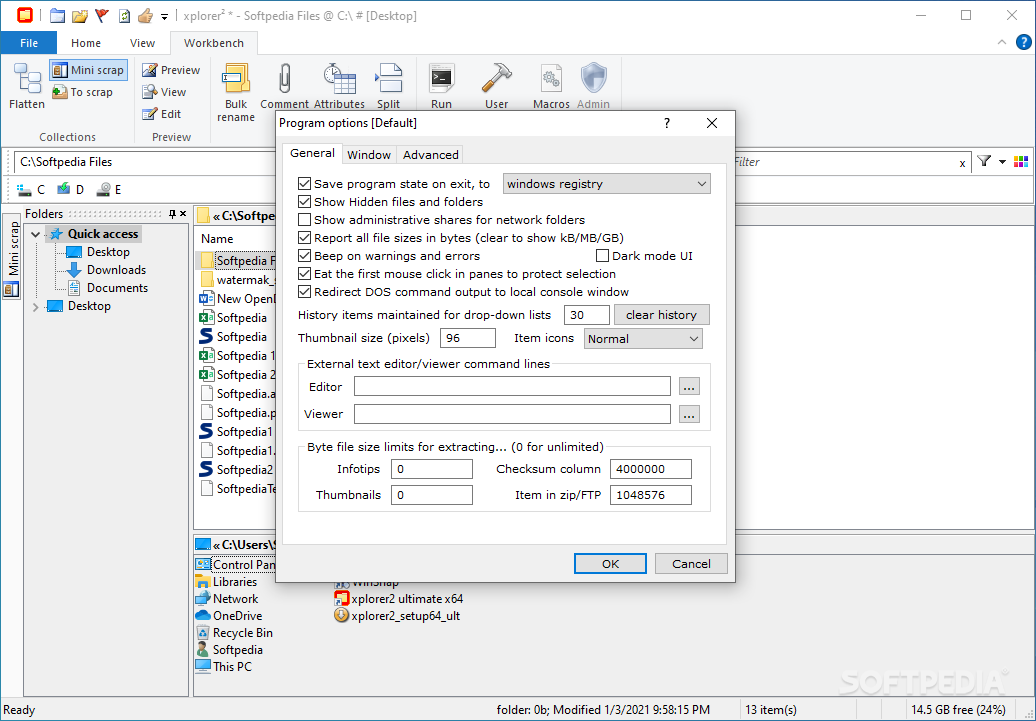1036x721 pixels.
Task: Click the open folder quick-access icon
Action: pyautogui.click(x=79, y=15)
